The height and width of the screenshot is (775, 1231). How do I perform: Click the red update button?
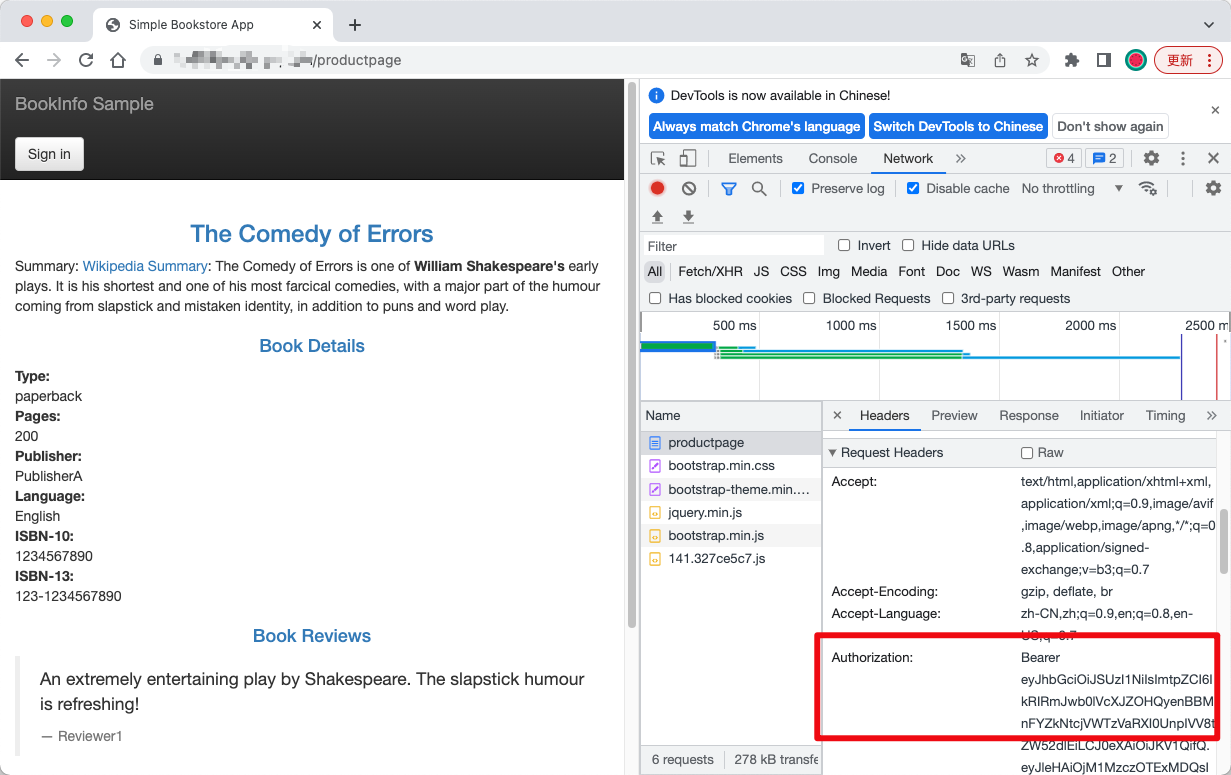point(1188,60)
